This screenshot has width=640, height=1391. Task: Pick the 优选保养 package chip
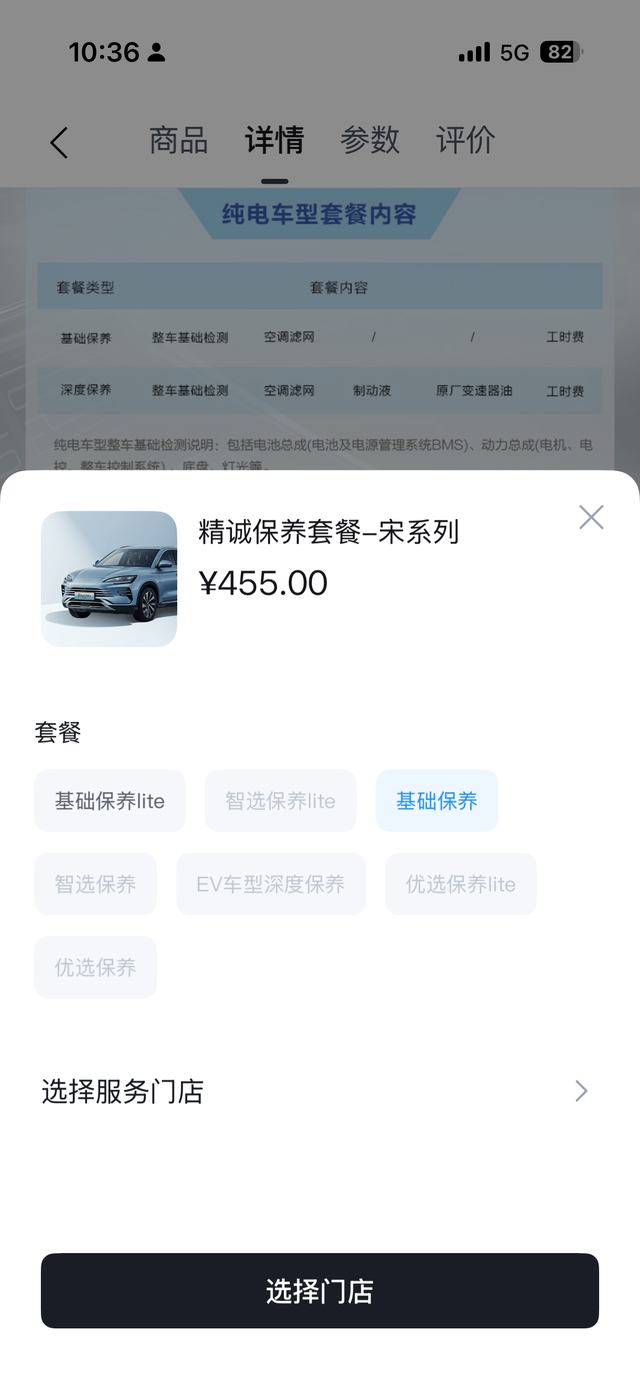pyautogui.click(x=95, y=967)
